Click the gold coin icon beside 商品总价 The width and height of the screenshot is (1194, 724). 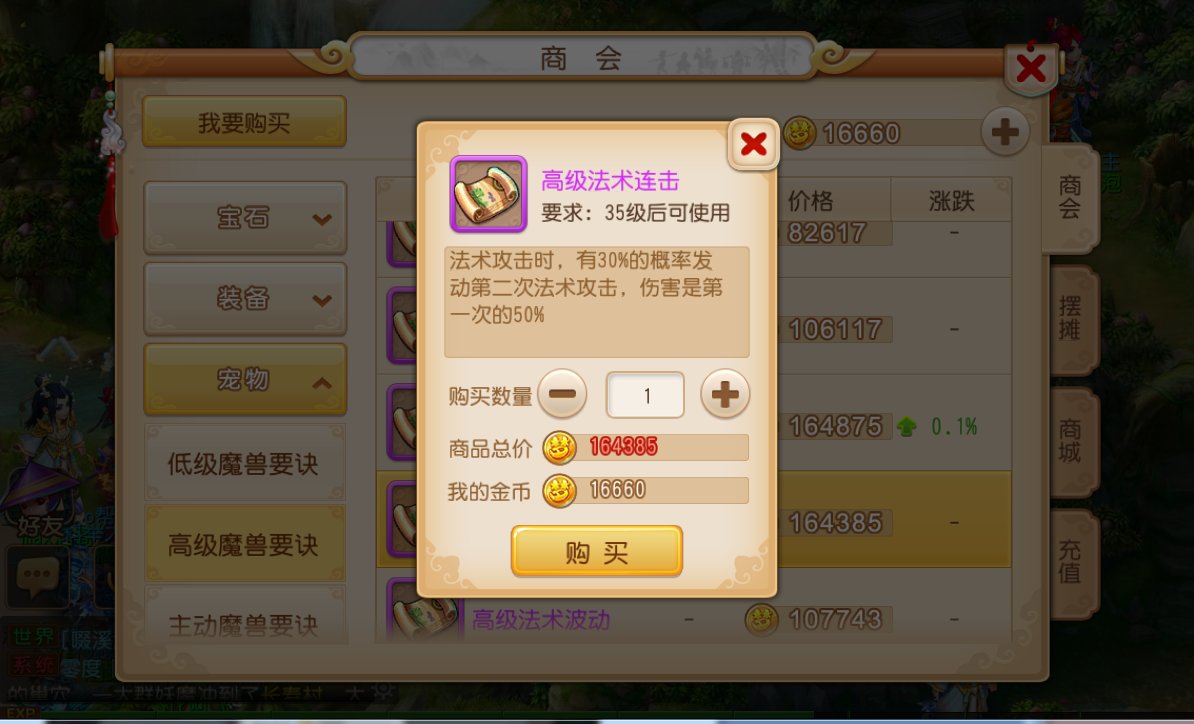(x=559, y=447)
